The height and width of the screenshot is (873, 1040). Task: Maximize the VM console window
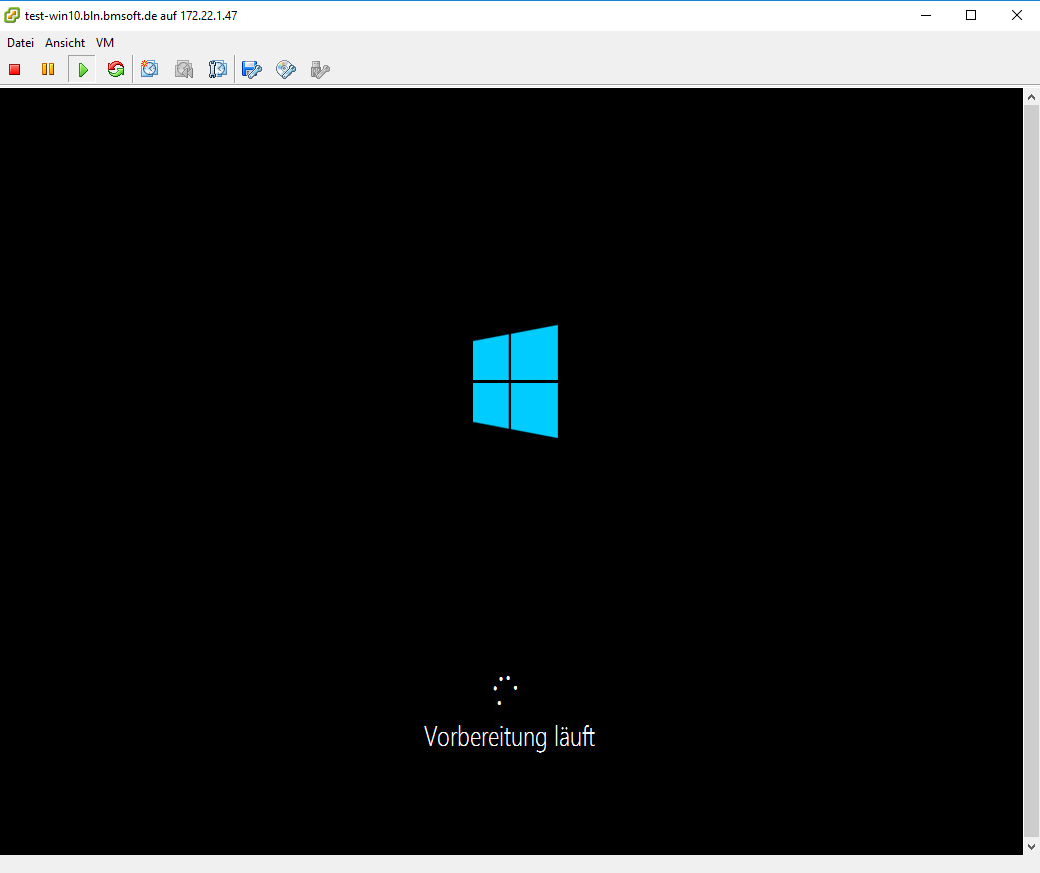click(x=971, y=15)
